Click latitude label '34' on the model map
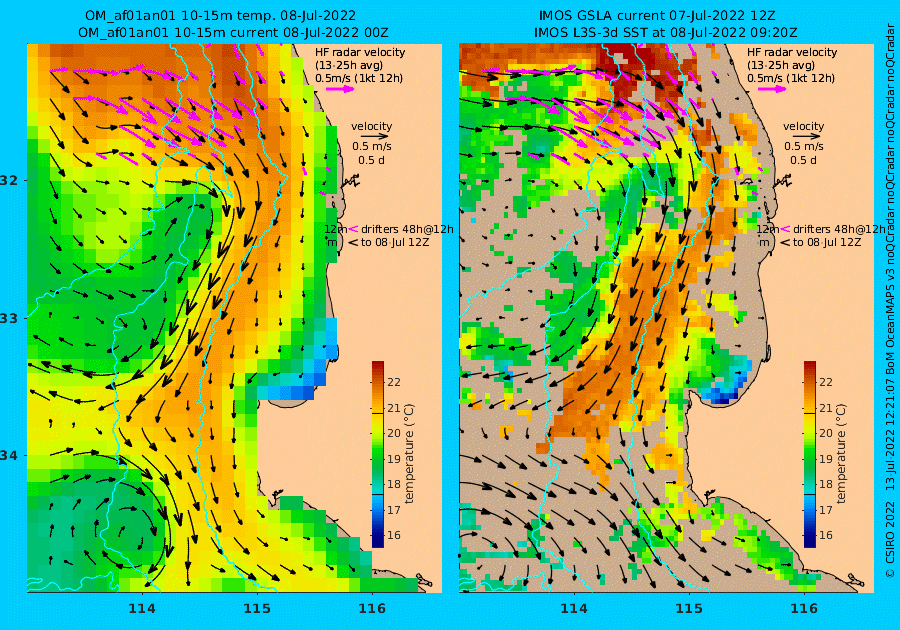 [x=9, y=456]
